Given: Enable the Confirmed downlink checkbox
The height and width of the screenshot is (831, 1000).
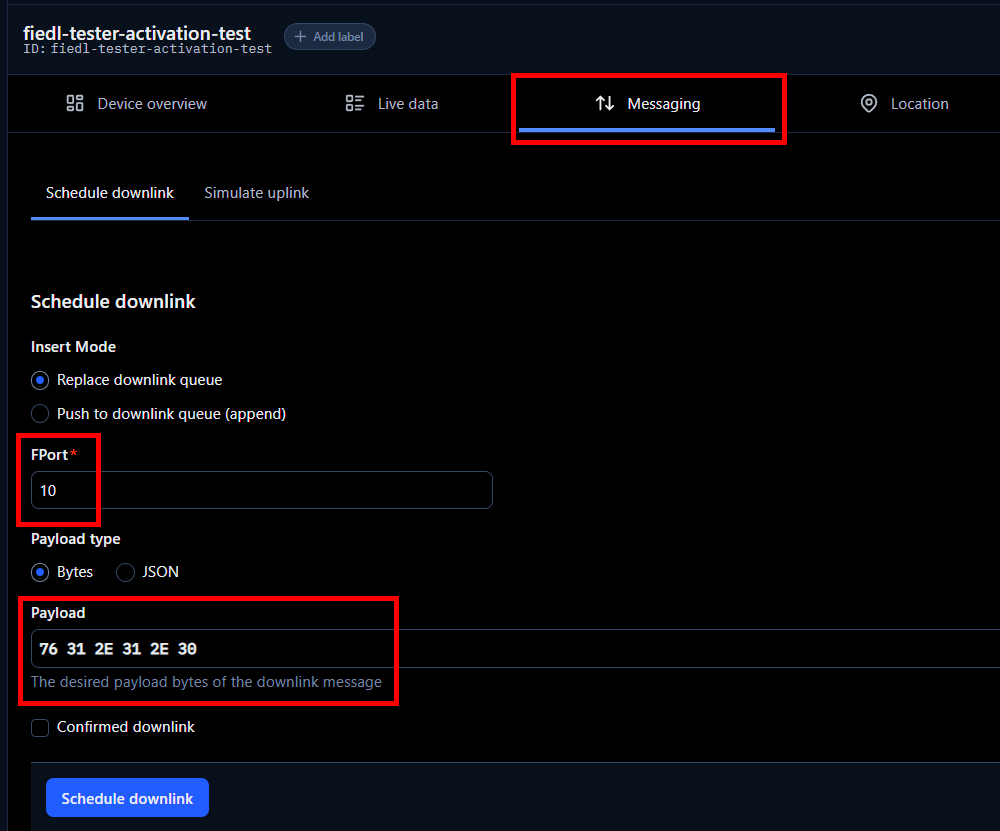Looking at the screenshot, I should (x=40, y=728).
